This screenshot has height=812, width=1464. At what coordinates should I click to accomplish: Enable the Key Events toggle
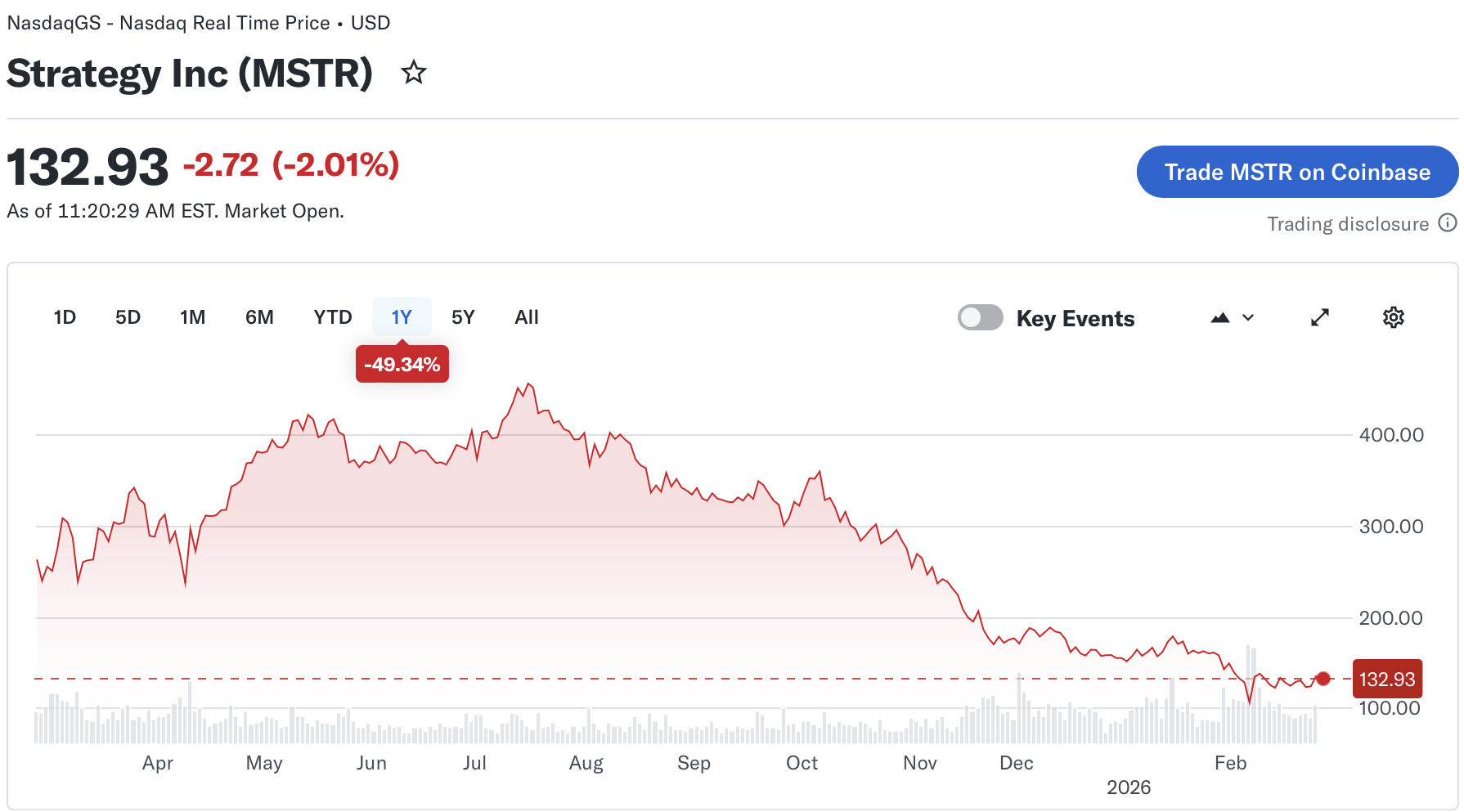[x=980, y=317]
